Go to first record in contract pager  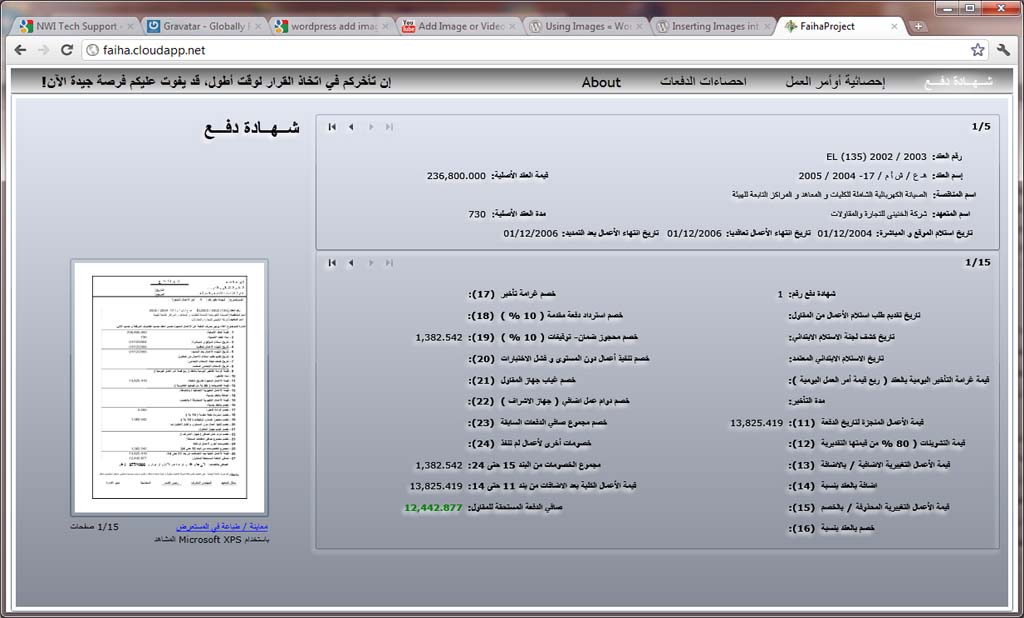[332, 127]
